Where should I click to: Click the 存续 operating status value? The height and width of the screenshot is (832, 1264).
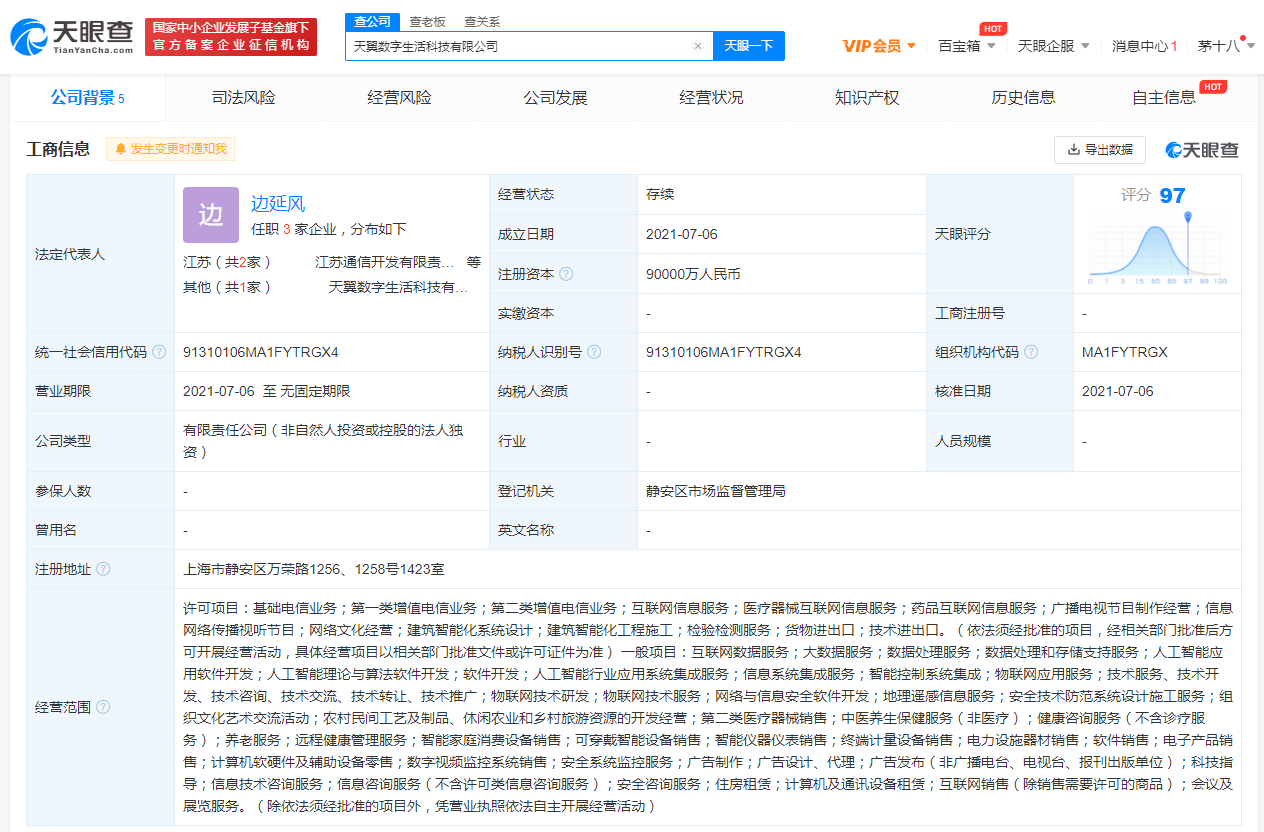[x=660, y=194]
